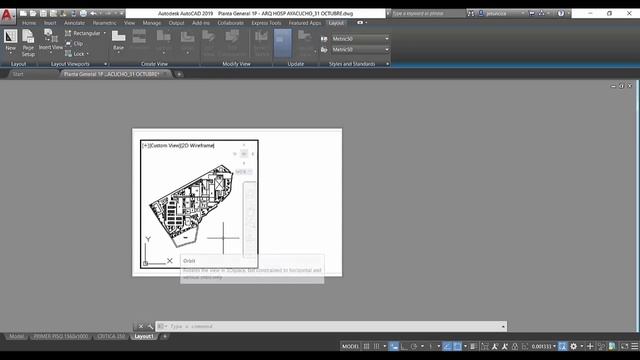Toggle snap mode in status bar
This screenshot has width=640, height=360.
pyautogui.click(x=377, y=347)
